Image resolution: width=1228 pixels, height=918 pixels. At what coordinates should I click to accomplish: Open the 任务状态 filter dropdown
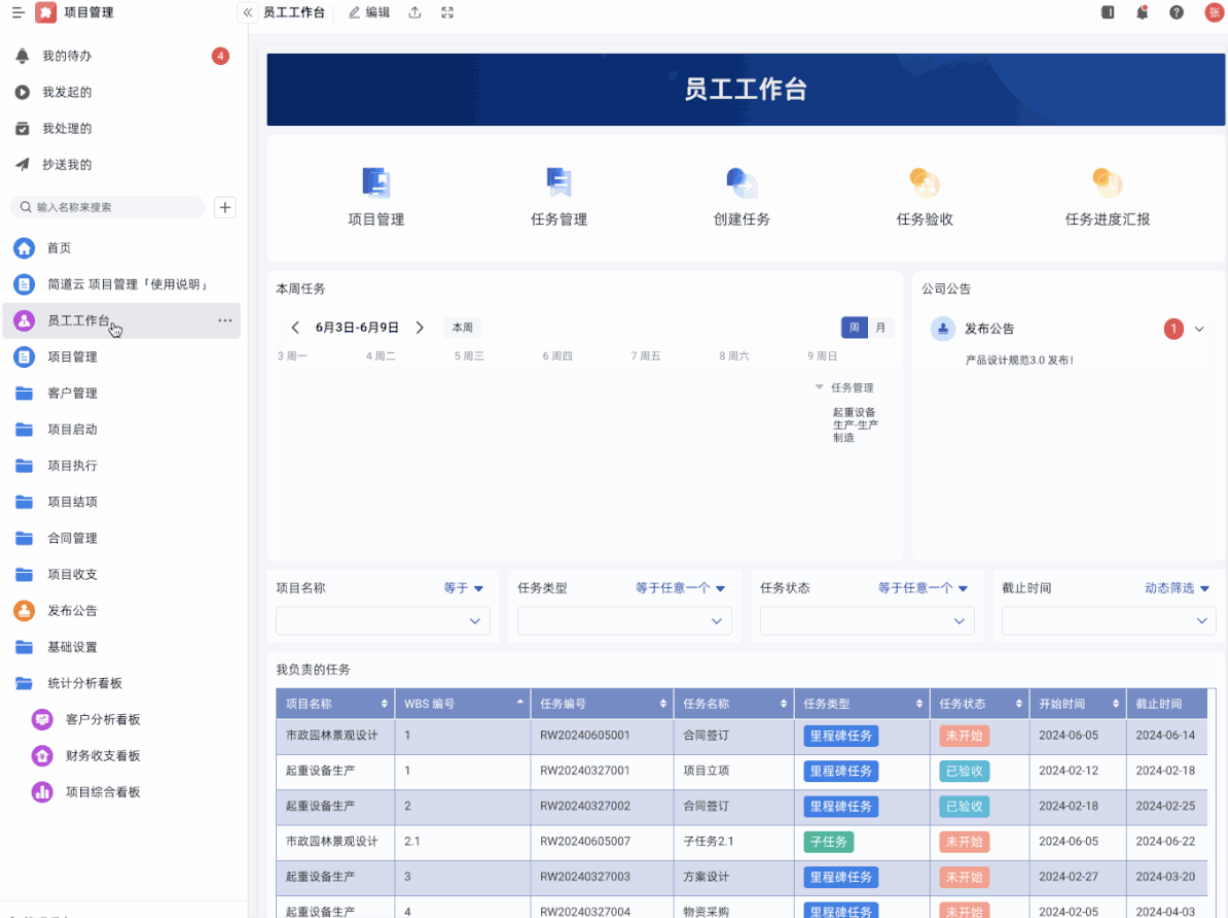pos(866,620)
